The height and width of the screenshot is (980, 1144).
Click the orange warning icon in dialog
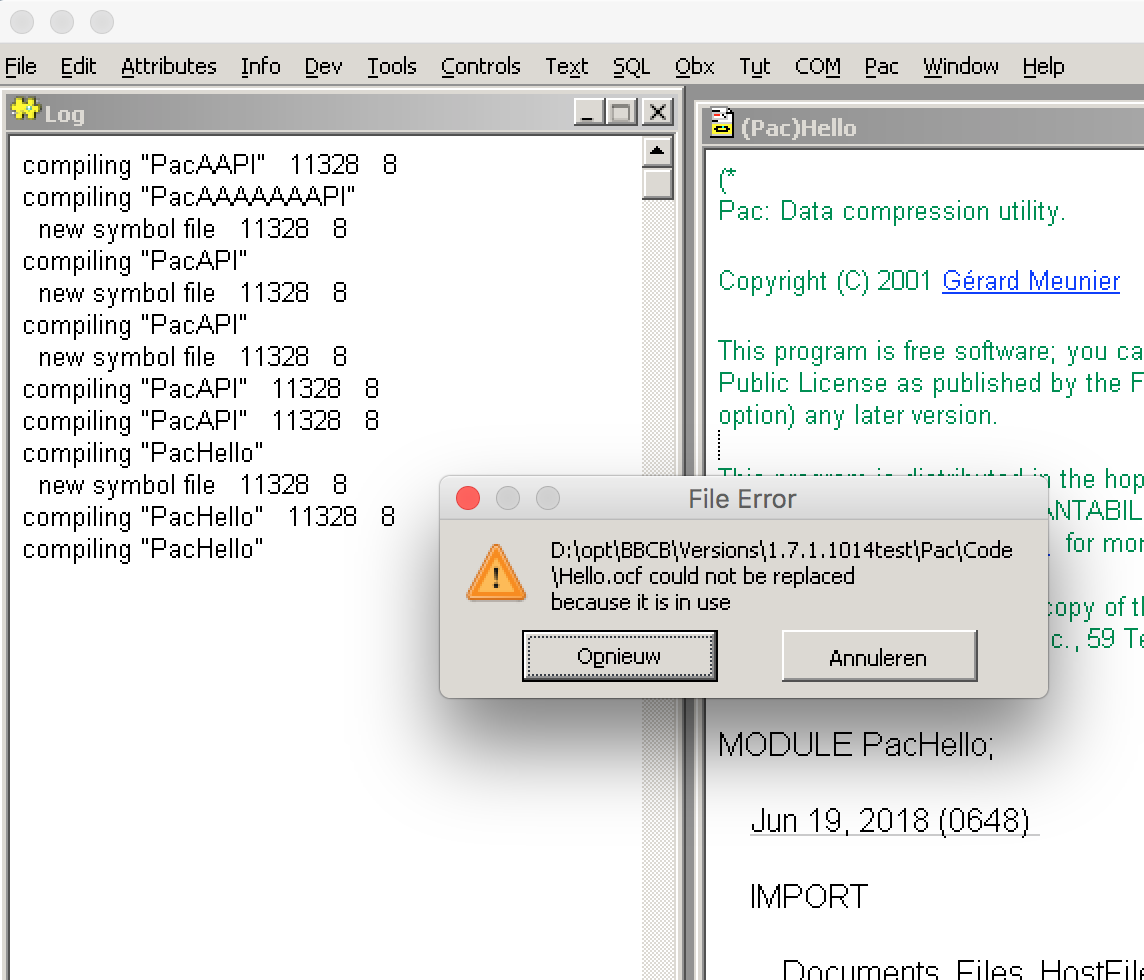(496, 574)
